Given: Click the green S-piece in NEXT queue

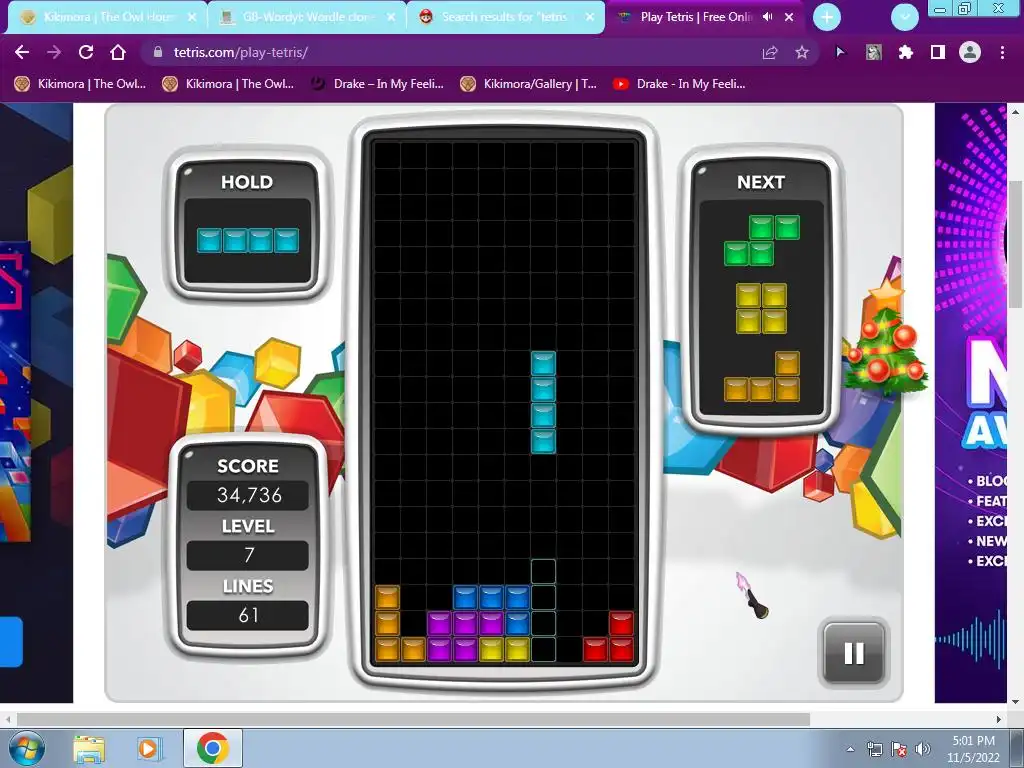Looking at the screenshot, I should [x=761, y=240].
